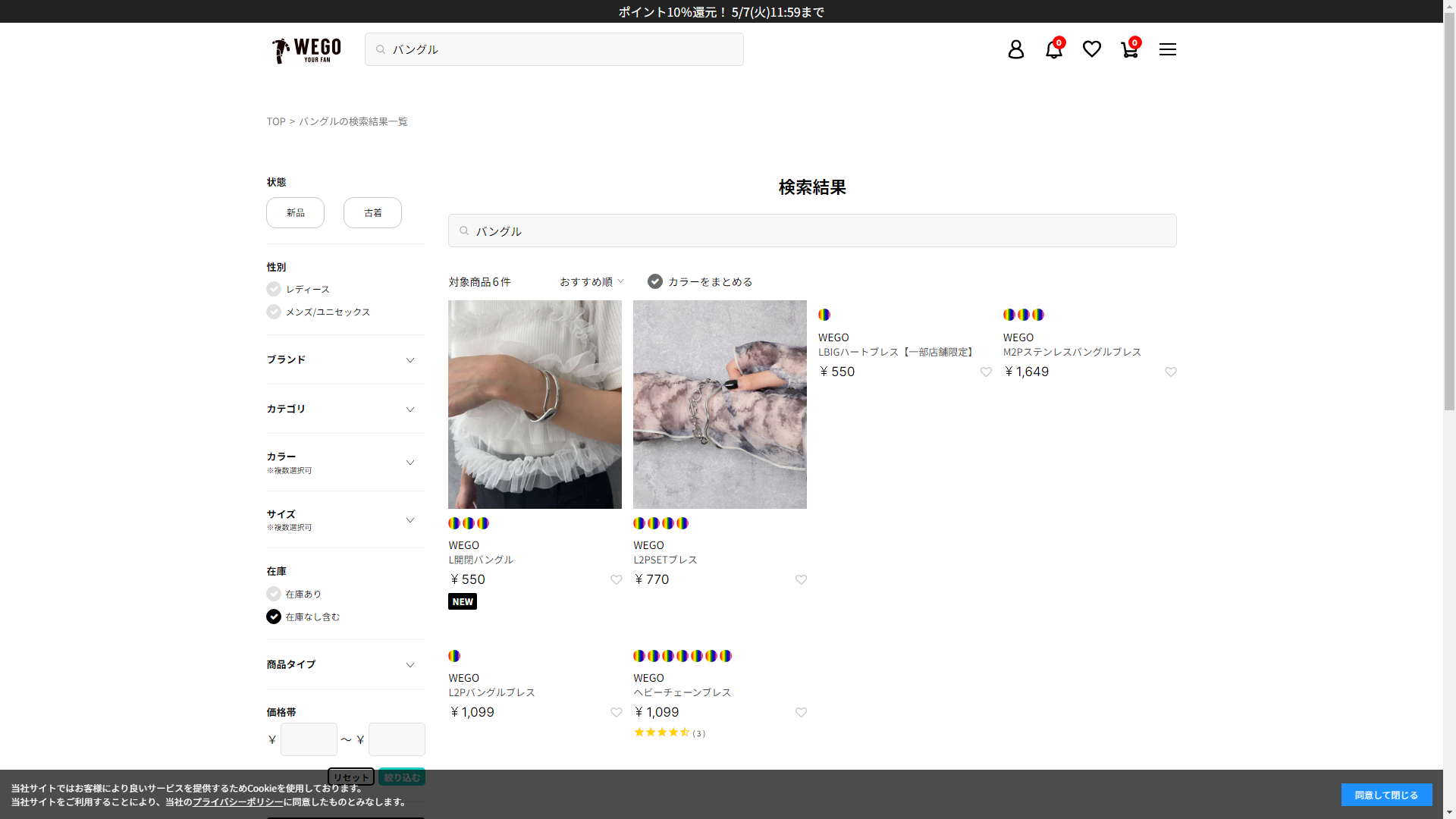1456x819 pixels.
Task: Favorite the ヘビーチェーンブレス heart icon
Action: tap(801, 713)
